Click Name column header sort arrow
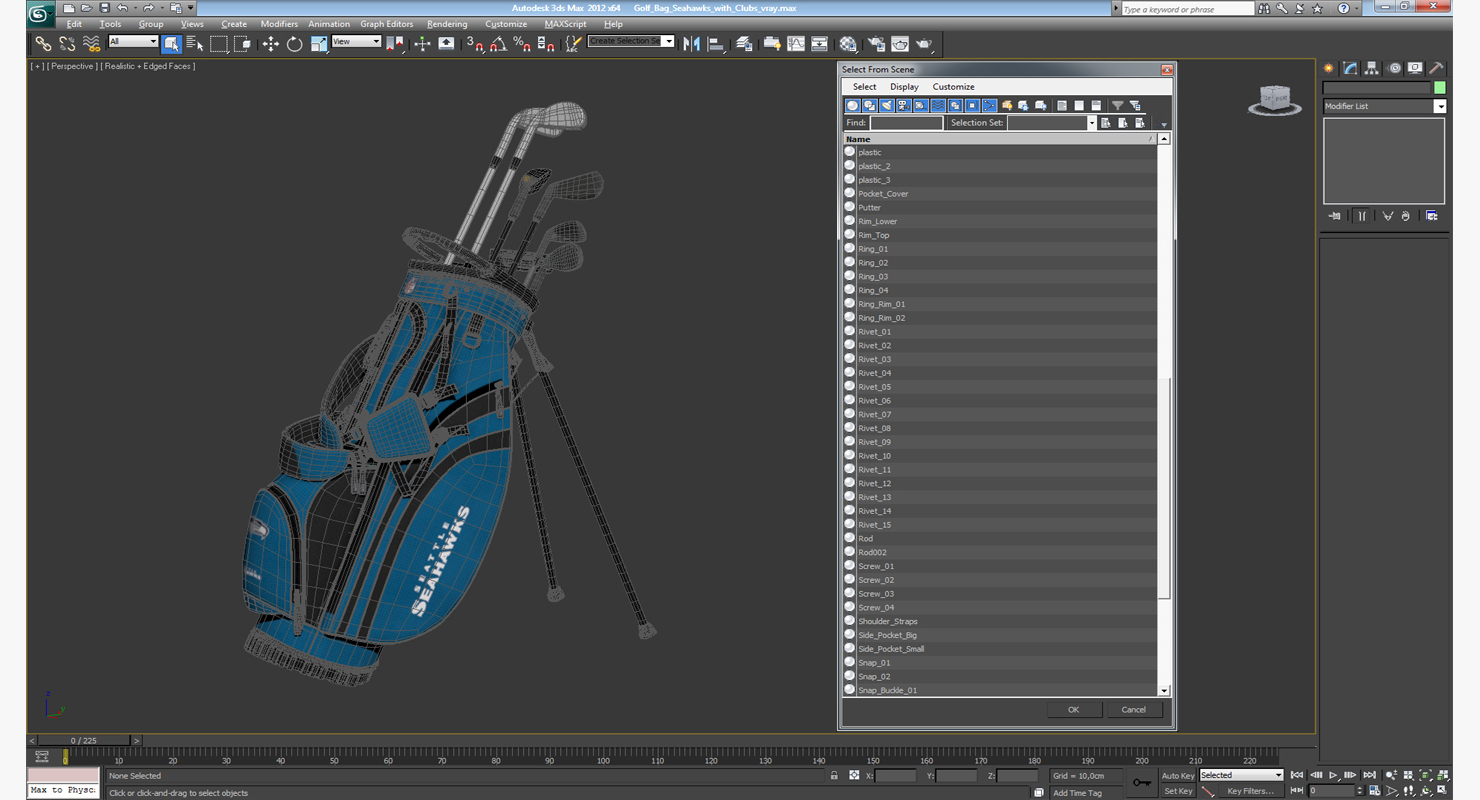1480x800 pixels. coord(1151,139)
